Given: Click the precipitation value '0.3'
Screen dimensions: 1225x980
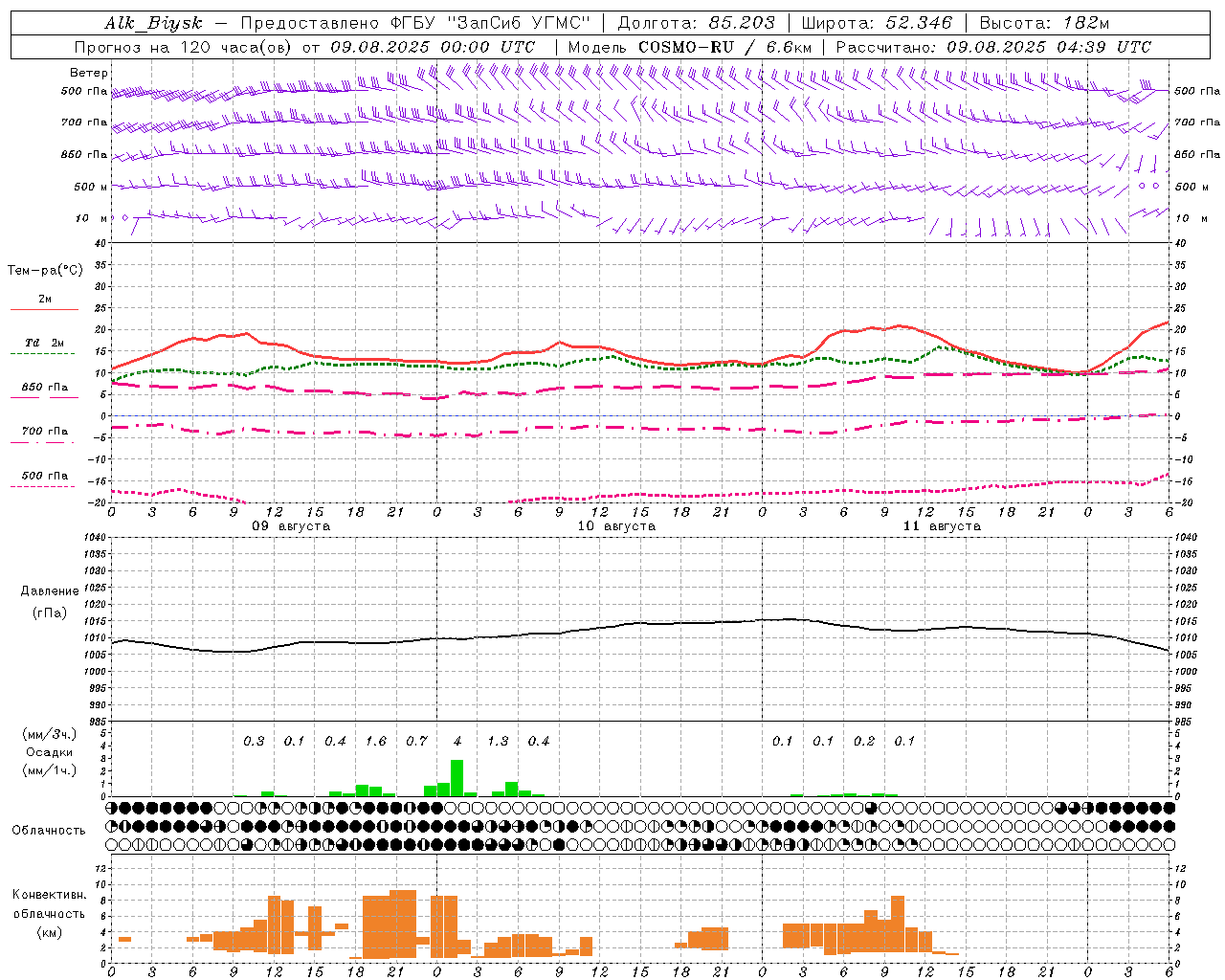Looking at the screenshot, I should pos(254,742).
